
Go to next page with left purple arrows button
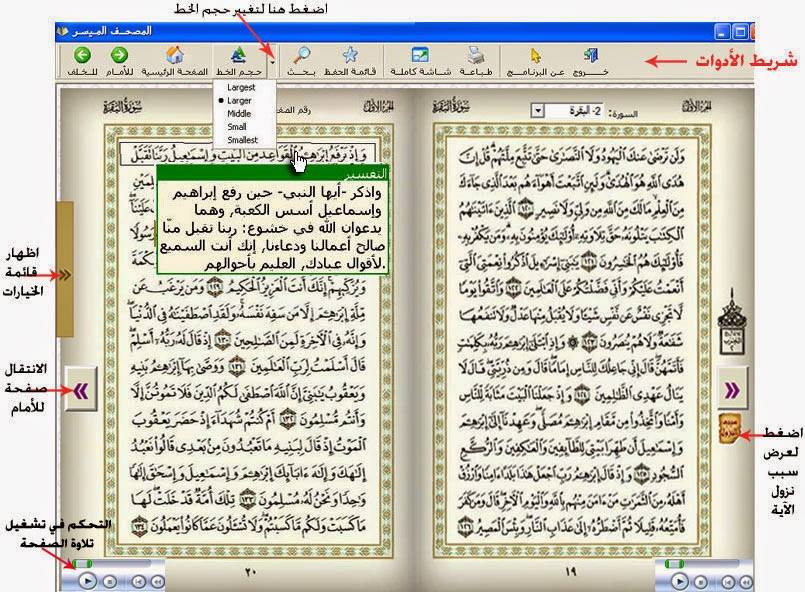tap(81, 391)
